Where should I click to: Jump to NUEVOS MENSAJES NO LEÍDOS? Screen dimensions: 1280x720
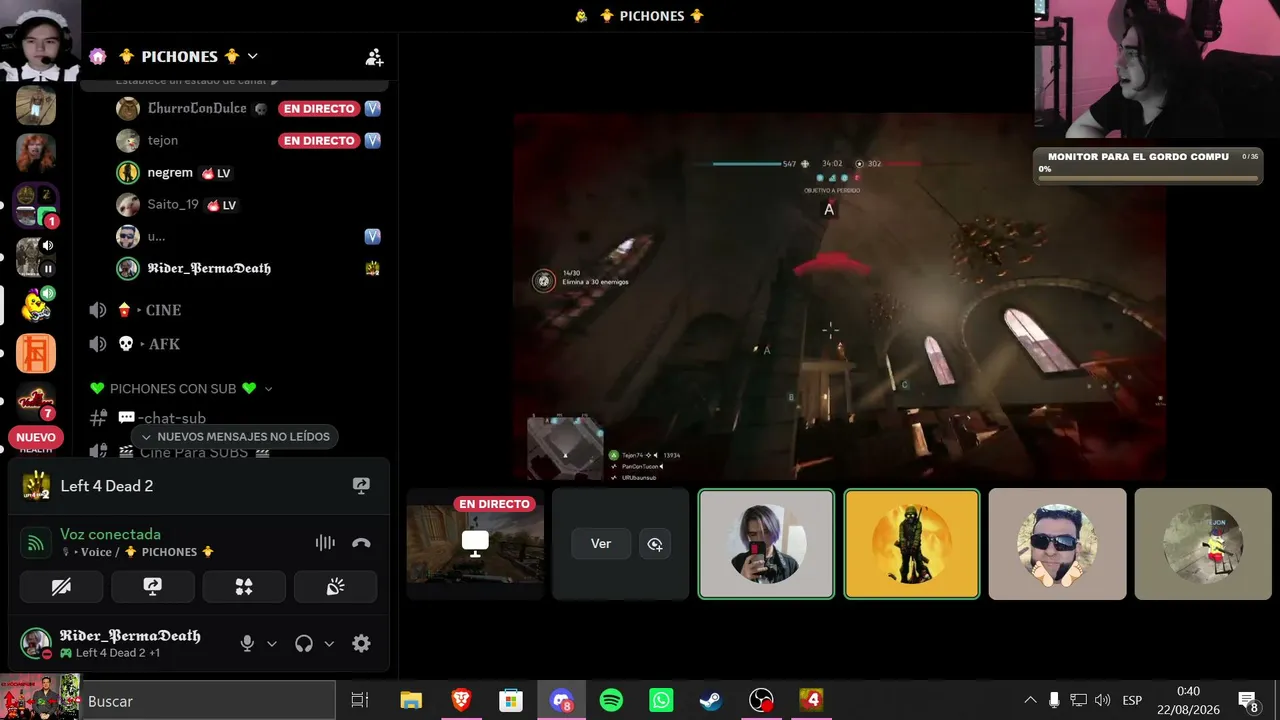coord(235,436)
